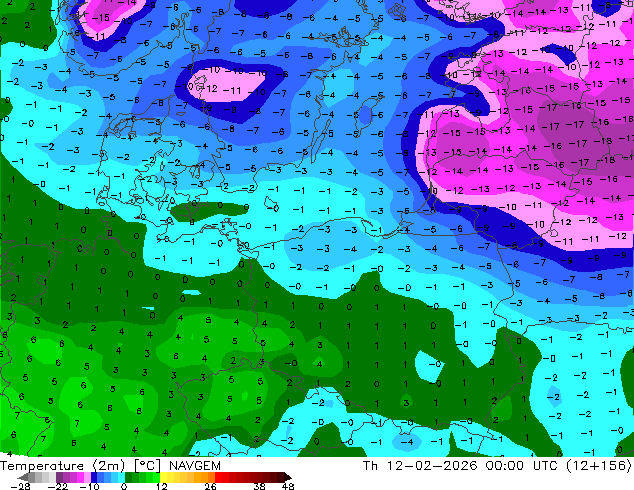Click the '12' legend scale label

click(162, 486)
